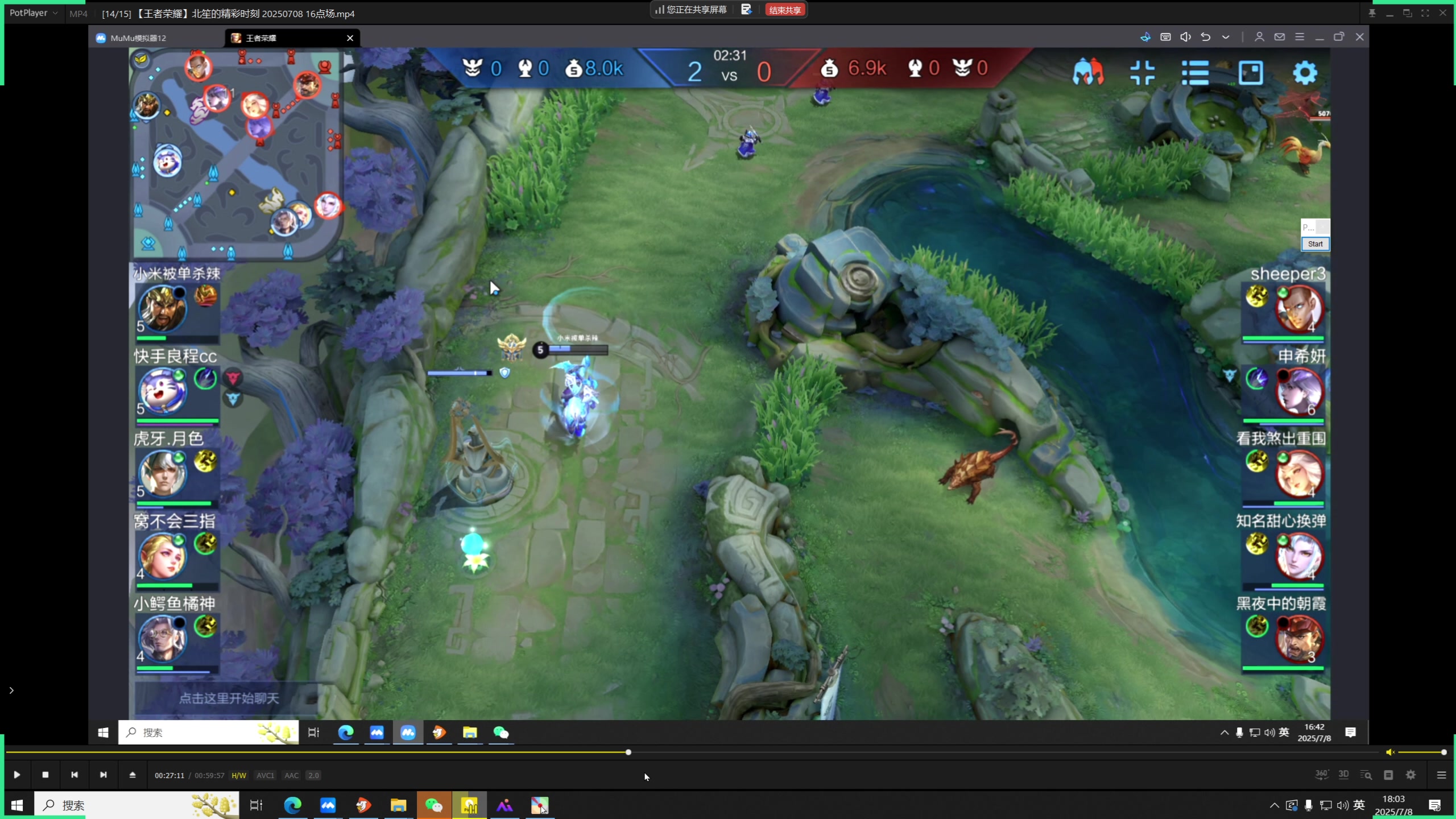Toggle 360-degree video mode
Viewport: 1456px width, 819px height.
[1321, 775]
